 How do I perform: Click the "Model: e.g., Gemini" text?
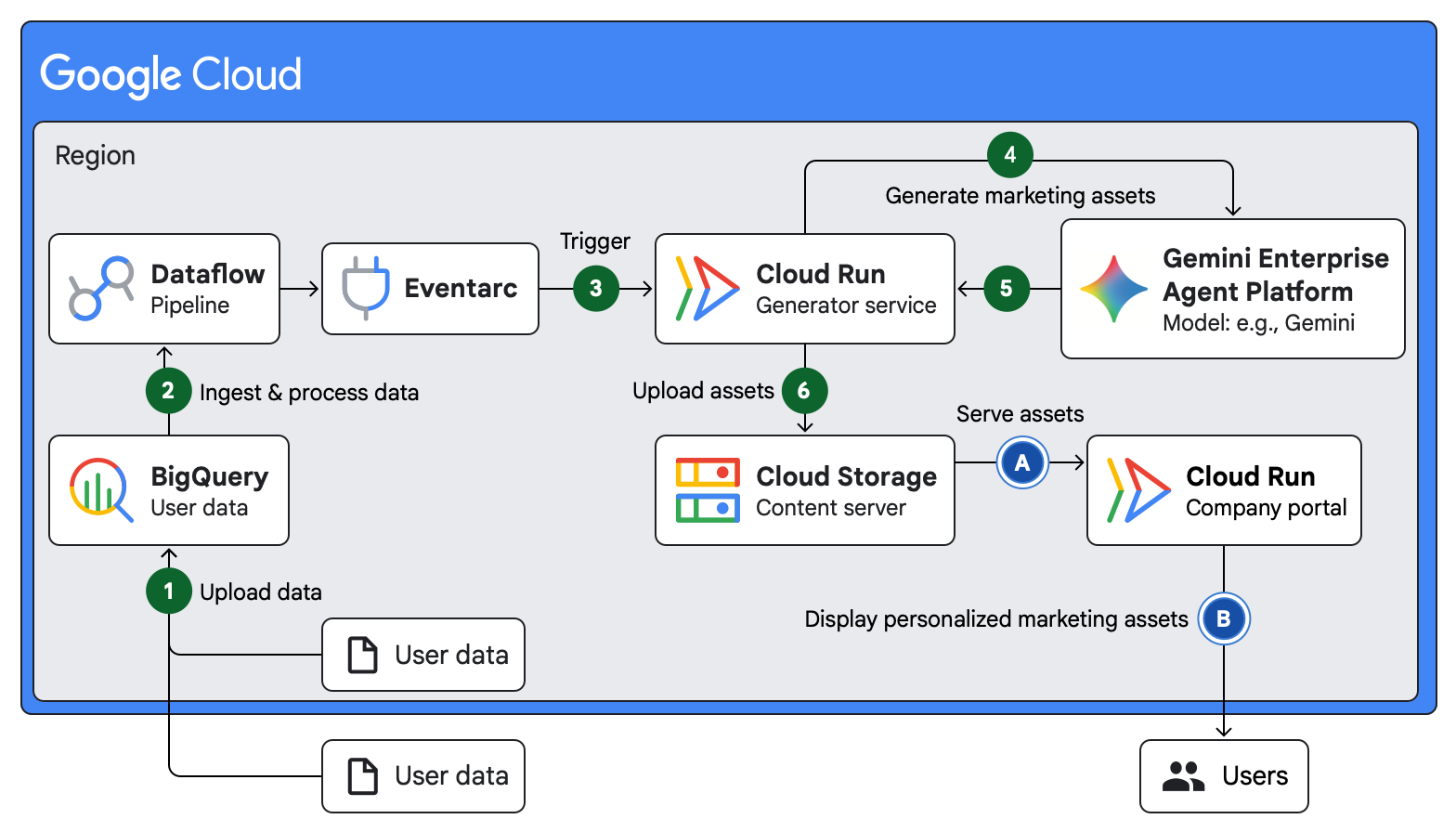coord(1258,323)
